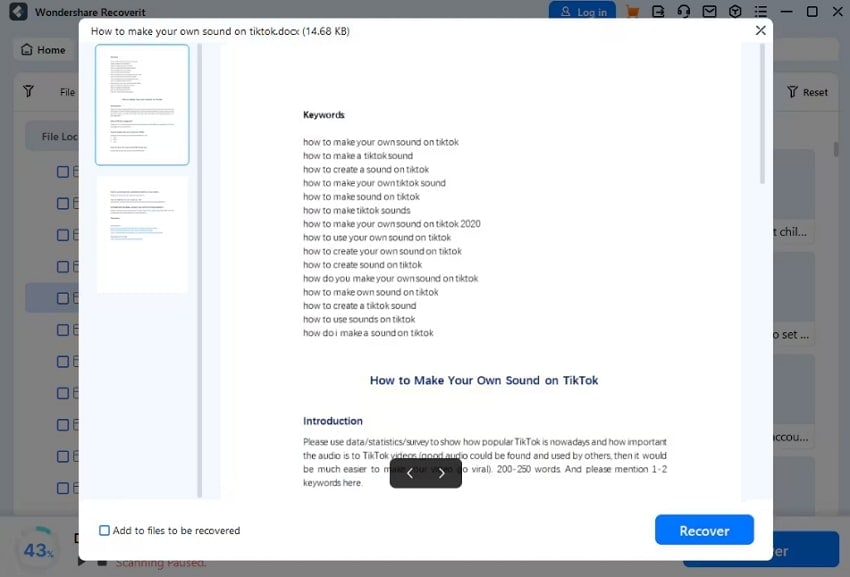Click line 'how do i make a sound on tiktok'
The width and height of the screenshot is (850, 577).
pos(368,333)
